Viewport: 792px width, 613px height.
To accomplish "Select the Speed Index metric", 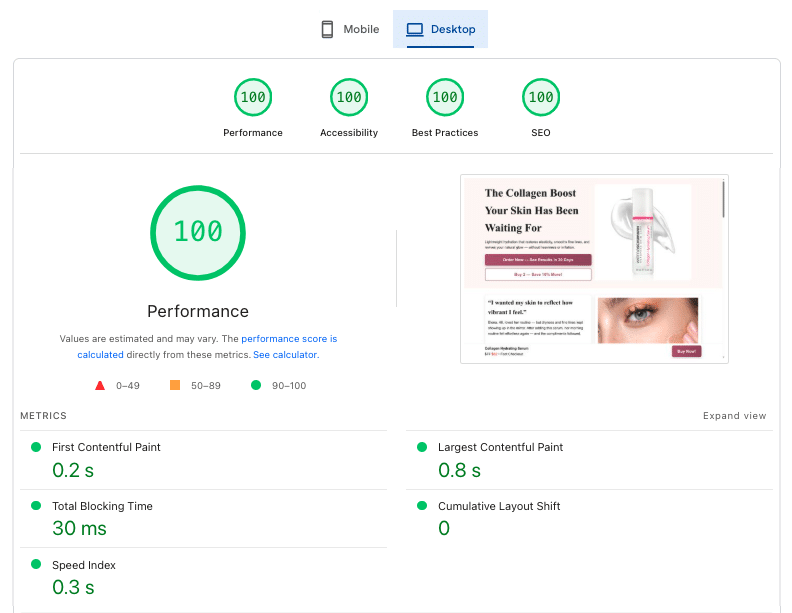I will coord(84,566).
